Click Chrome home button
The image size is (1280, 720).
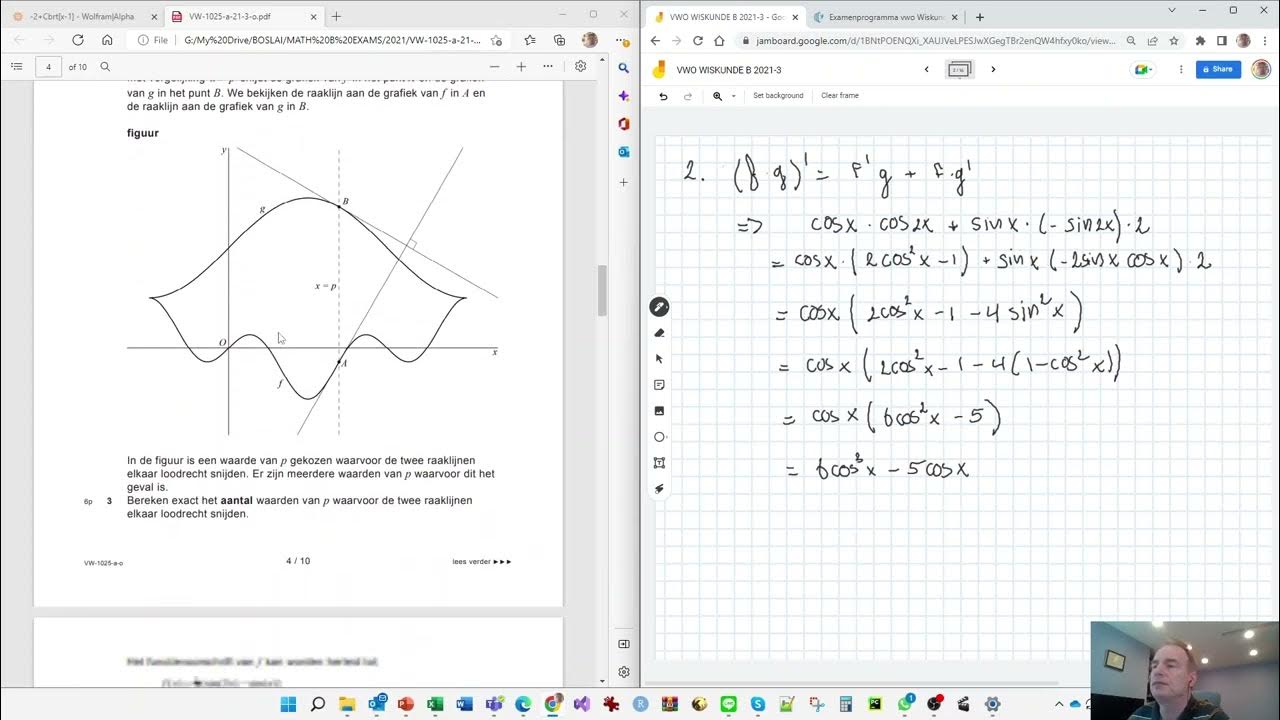[719, 41]
